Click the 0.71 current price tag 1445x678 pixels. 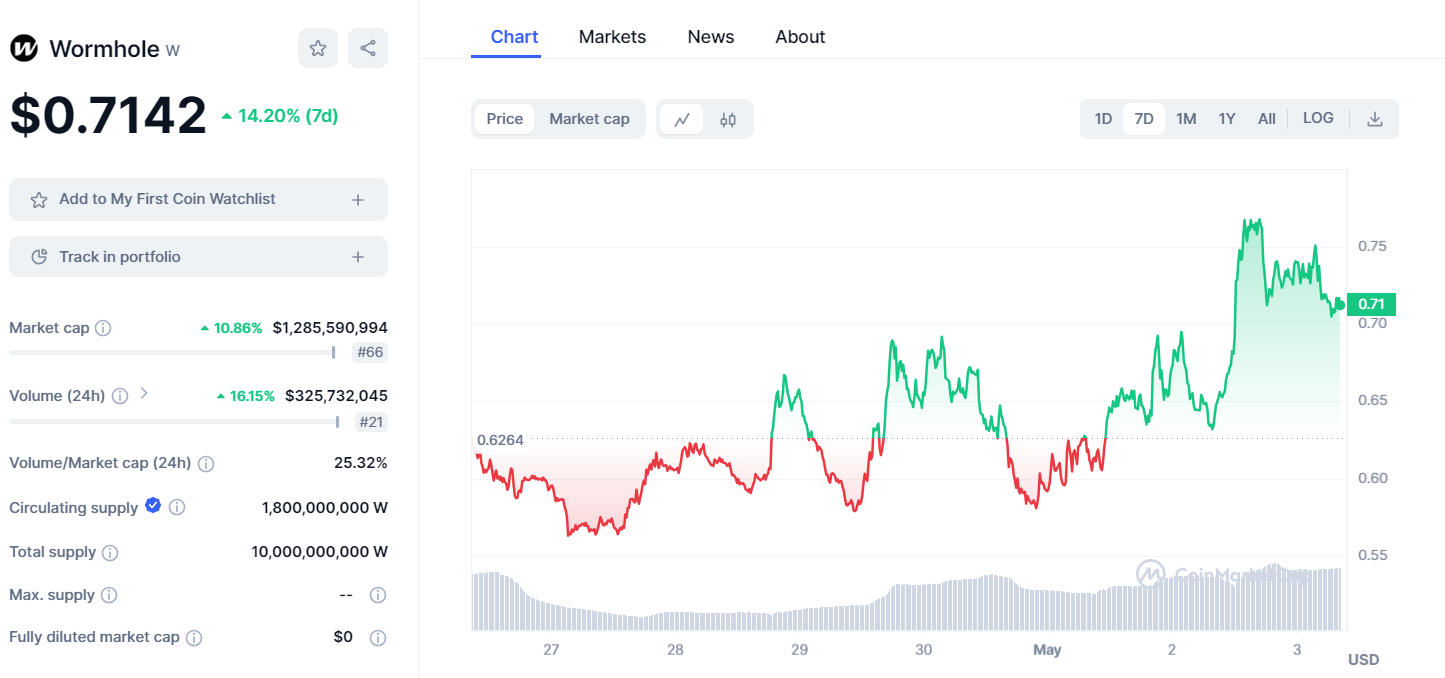point(1371,304)
